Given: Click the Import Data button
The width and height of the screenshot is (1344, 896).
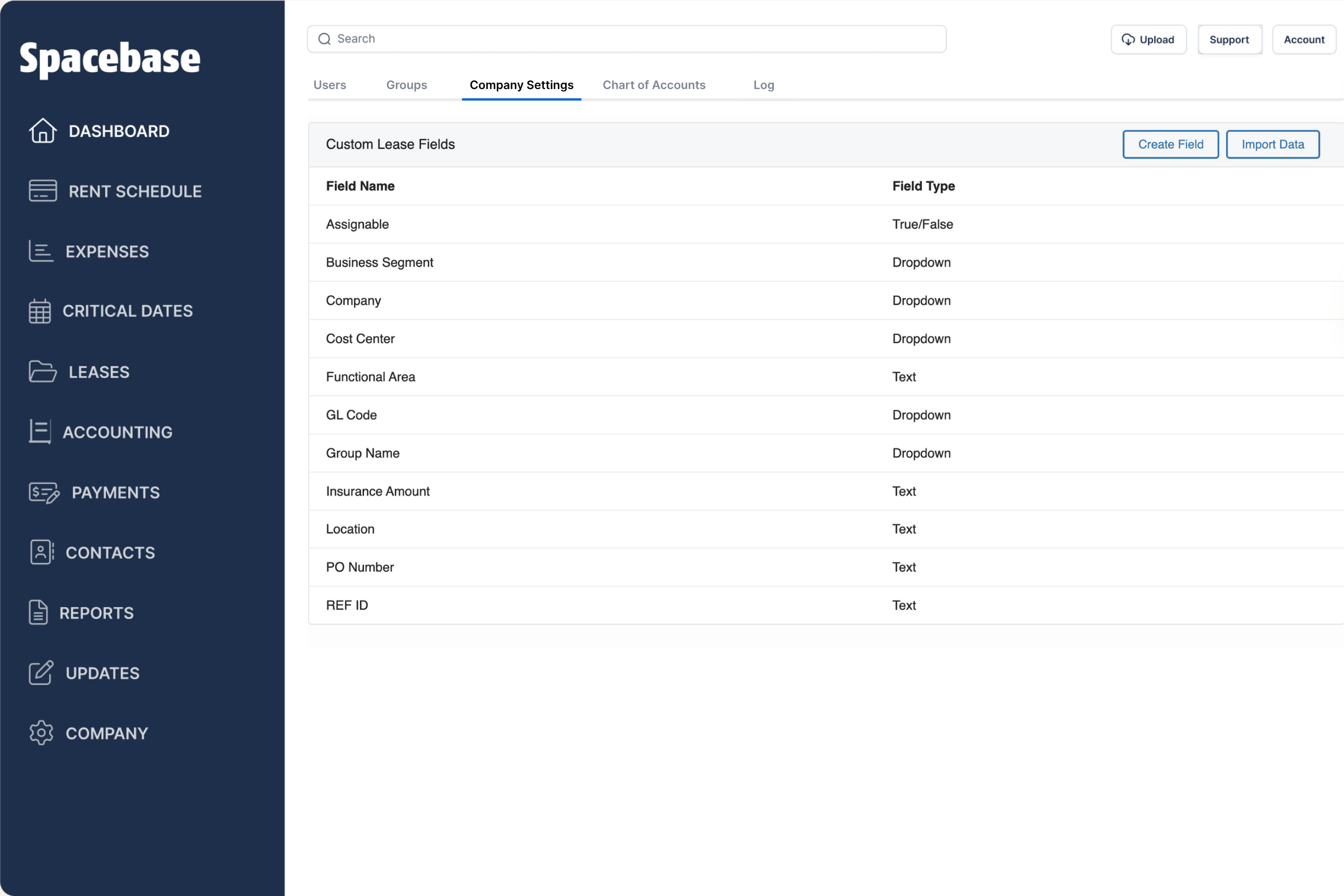Looking at the screenshot, I should (1272, 144).
